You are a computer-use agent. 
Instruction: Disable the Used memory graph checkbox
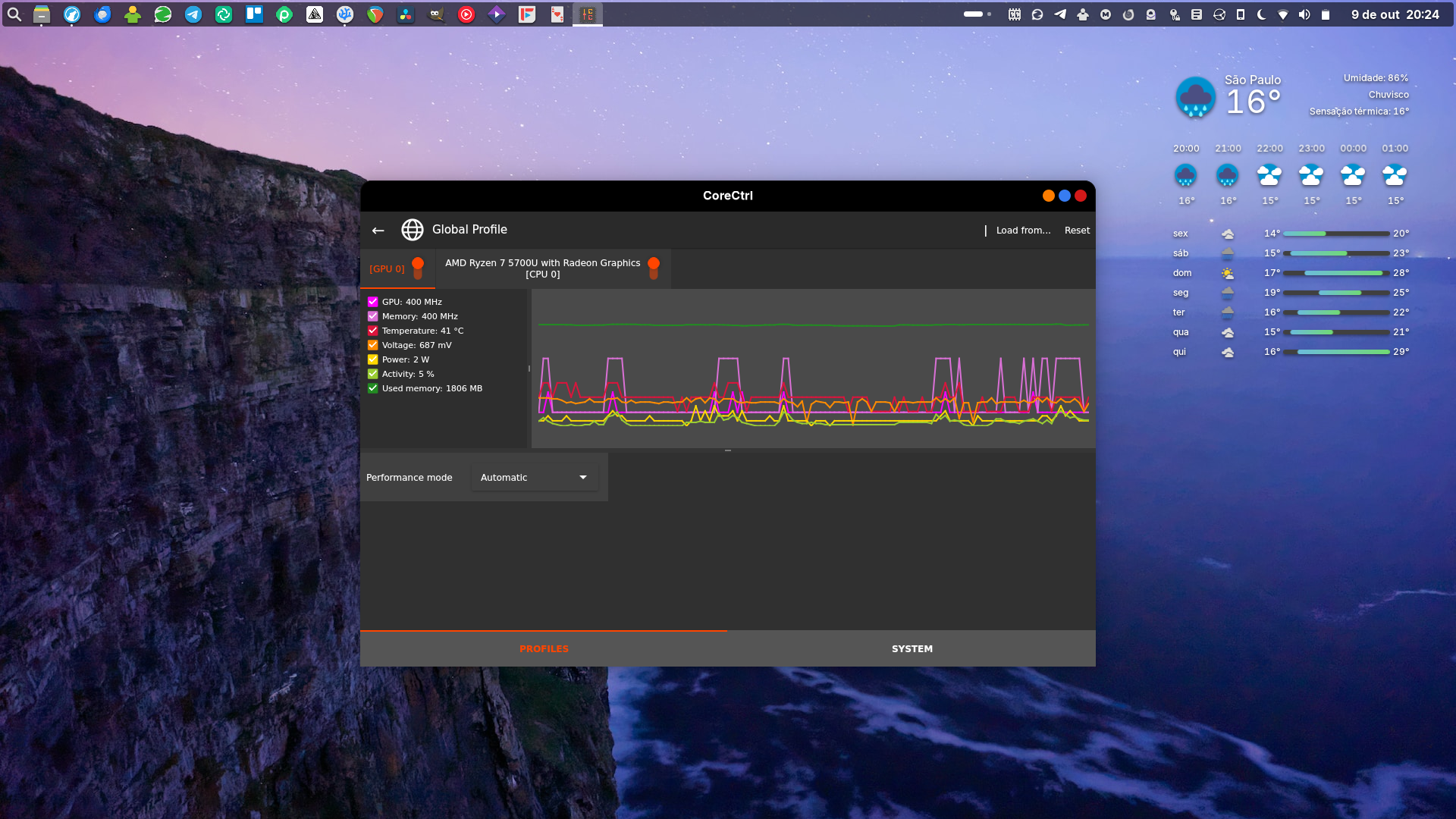(373, 388)
